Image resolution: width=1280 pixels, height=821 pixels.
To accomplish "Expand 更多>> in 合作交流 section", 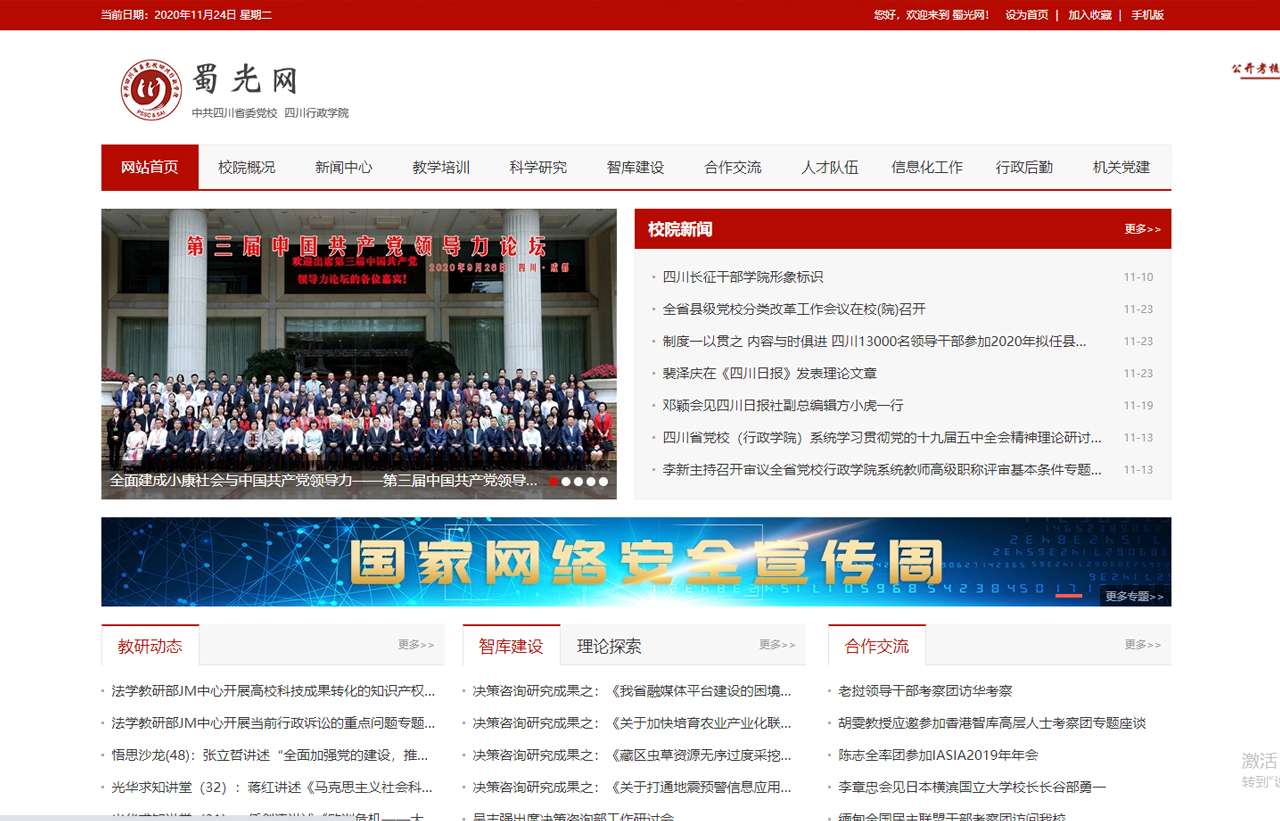I will [1142, 645].
